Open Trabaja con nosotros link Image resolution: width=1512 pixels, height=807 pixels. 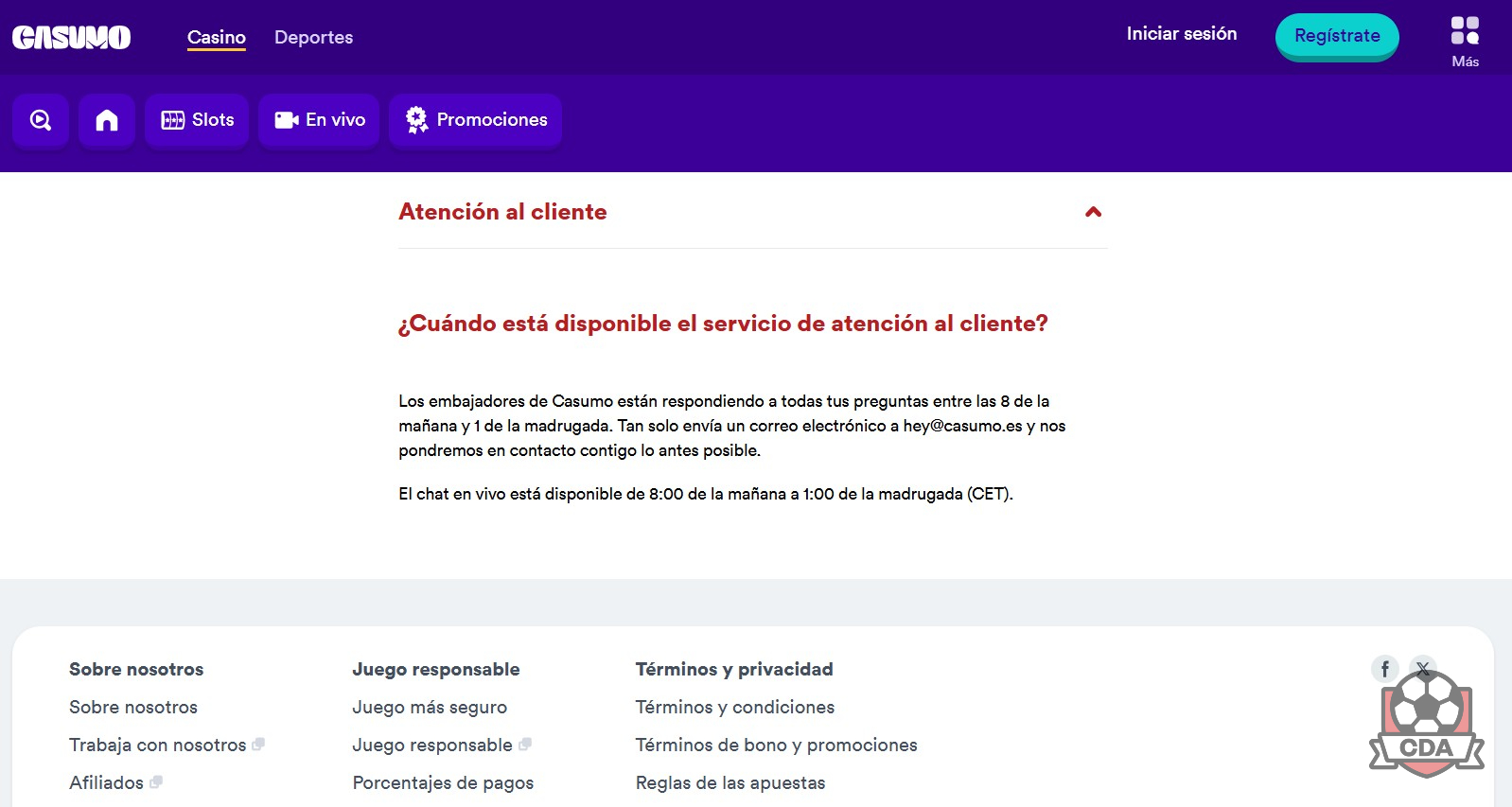167,745
